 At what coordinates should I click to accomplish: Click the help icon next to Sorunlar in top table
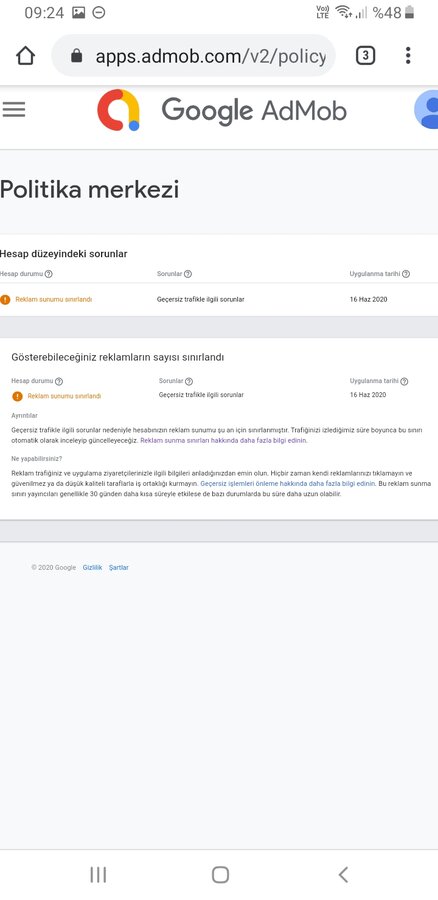(188, 274)
